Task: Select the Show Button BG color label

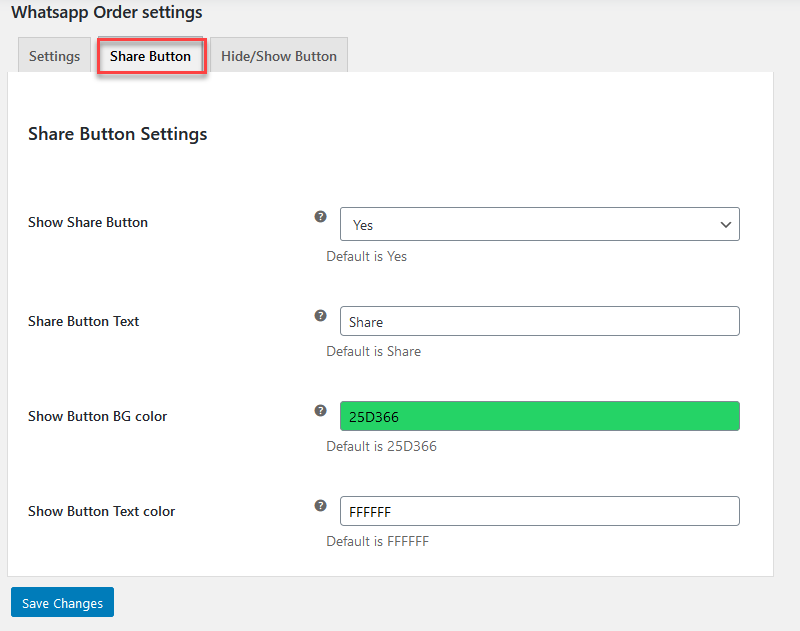Action: (x=97, y=416)
